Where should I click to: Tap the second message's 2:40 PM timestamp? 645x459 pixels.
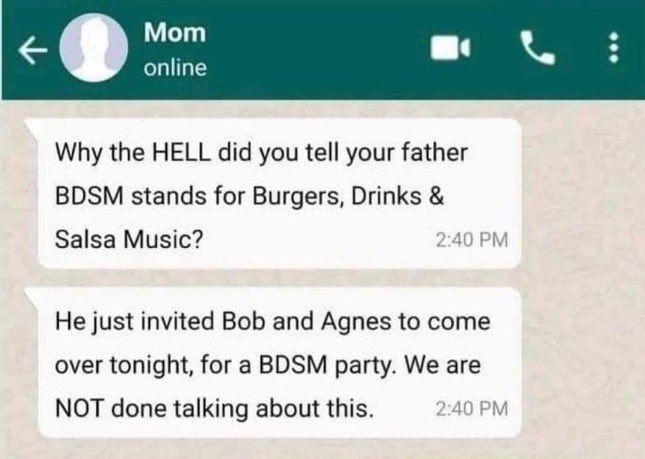pos(472,408)
